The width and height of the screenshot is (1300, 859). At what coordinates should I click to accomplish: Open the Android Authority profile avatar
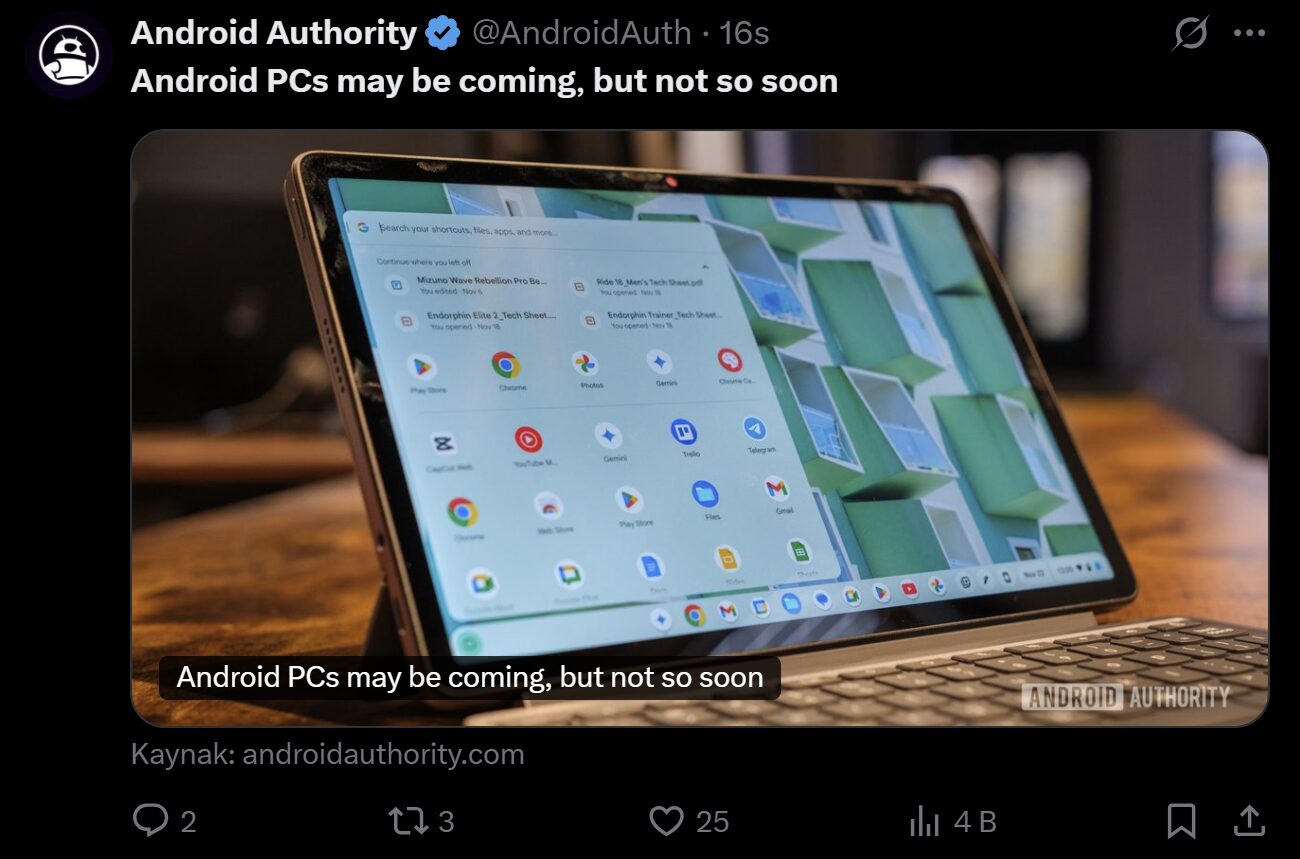pyautogui.click(x=68, y=55)
